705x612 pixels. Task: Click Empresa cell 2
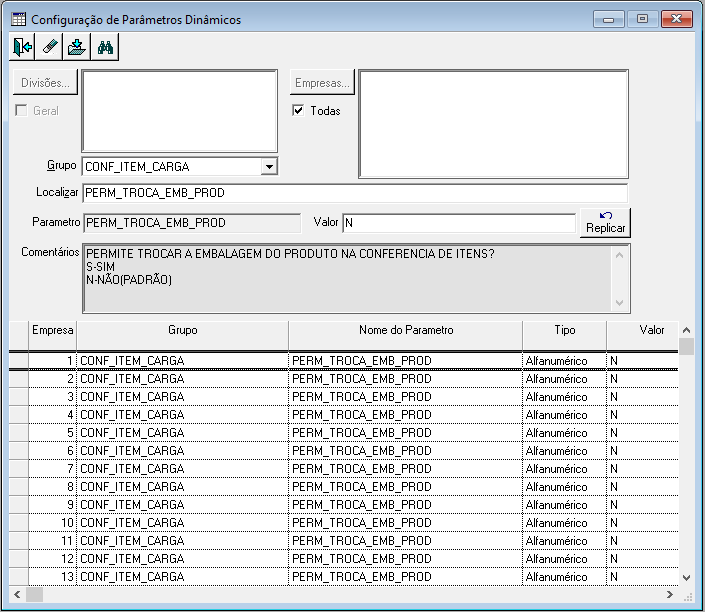coord(53,379)
